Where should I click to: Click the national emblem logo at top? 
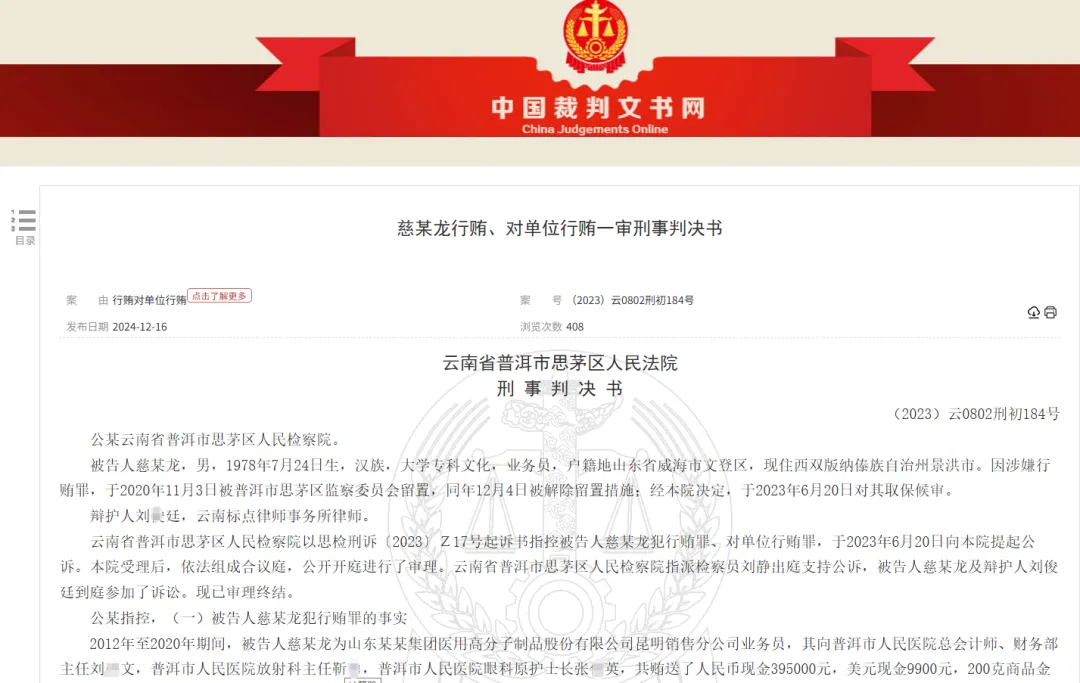[595, 33]
